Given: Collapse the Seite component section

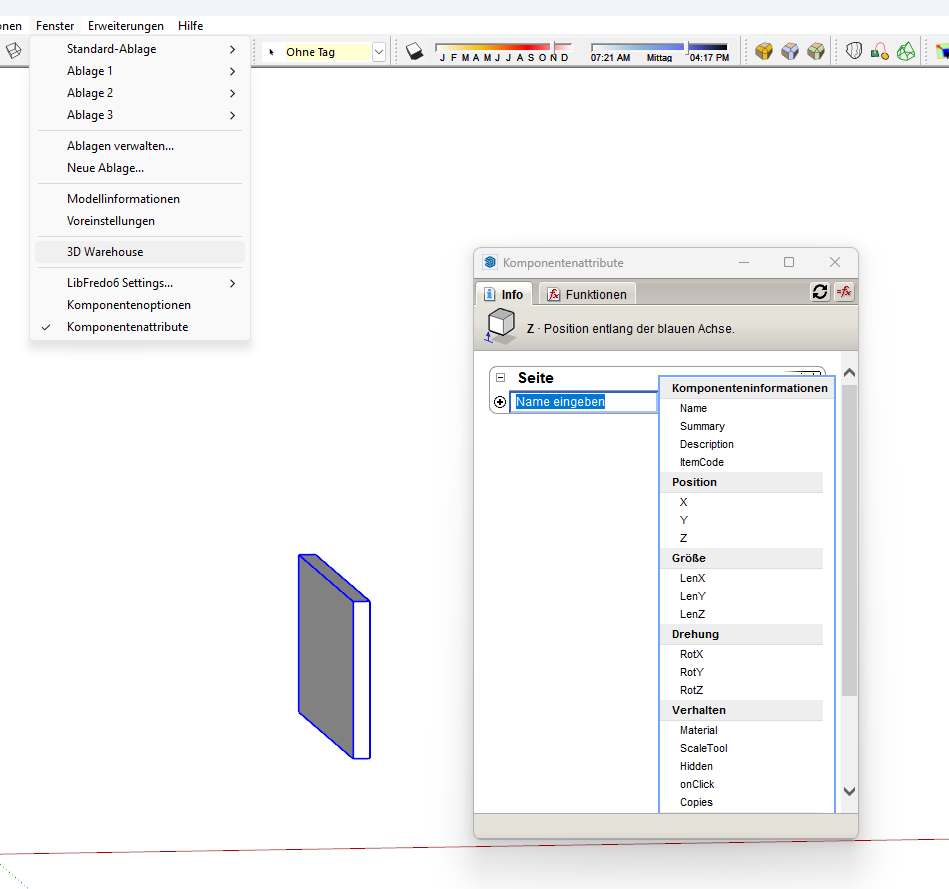Looking at the screenshot, I should pos(500,378).
